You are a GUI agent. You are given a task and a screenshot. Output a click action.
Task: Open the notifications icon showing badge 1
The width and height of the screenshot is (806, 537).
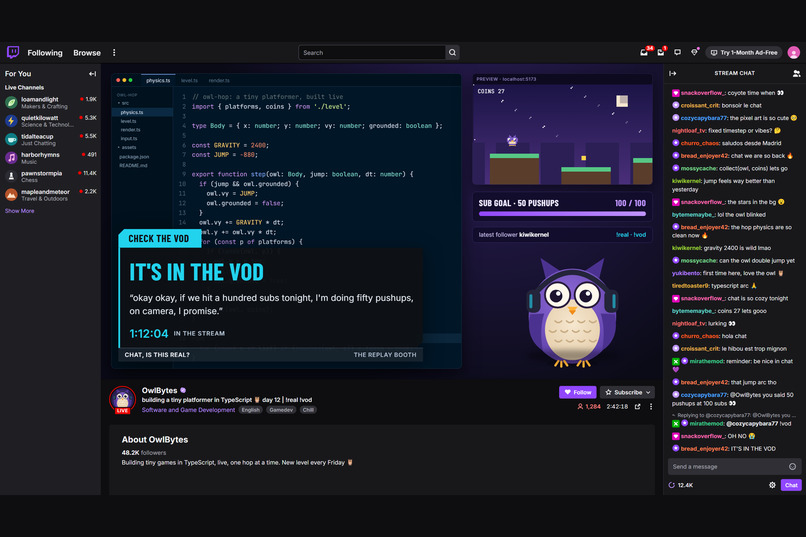[661, 52]
